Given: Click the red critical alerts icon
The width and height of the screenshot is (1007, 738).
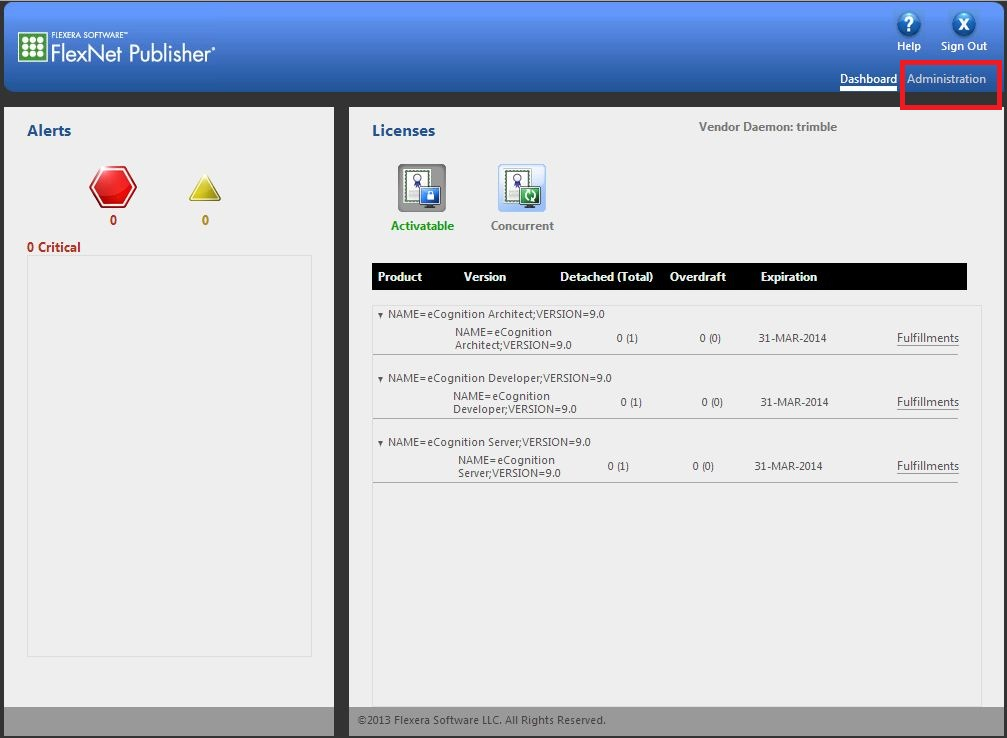Looking at the screenshot, I should [x=113, y=187].
